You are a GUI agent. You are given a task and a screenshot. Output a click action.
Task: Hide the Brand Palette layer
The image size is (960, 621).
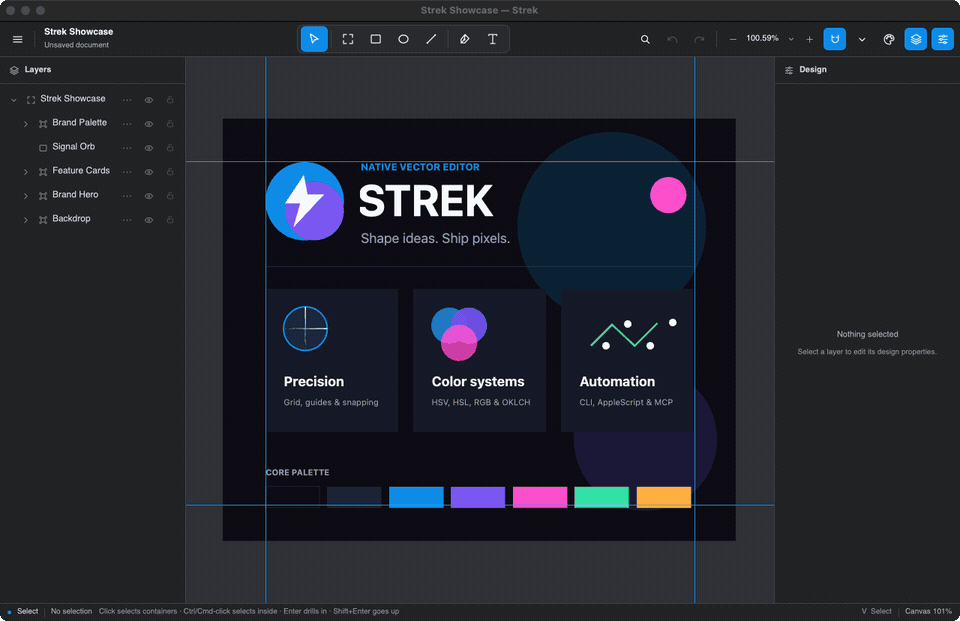(149, 124)
